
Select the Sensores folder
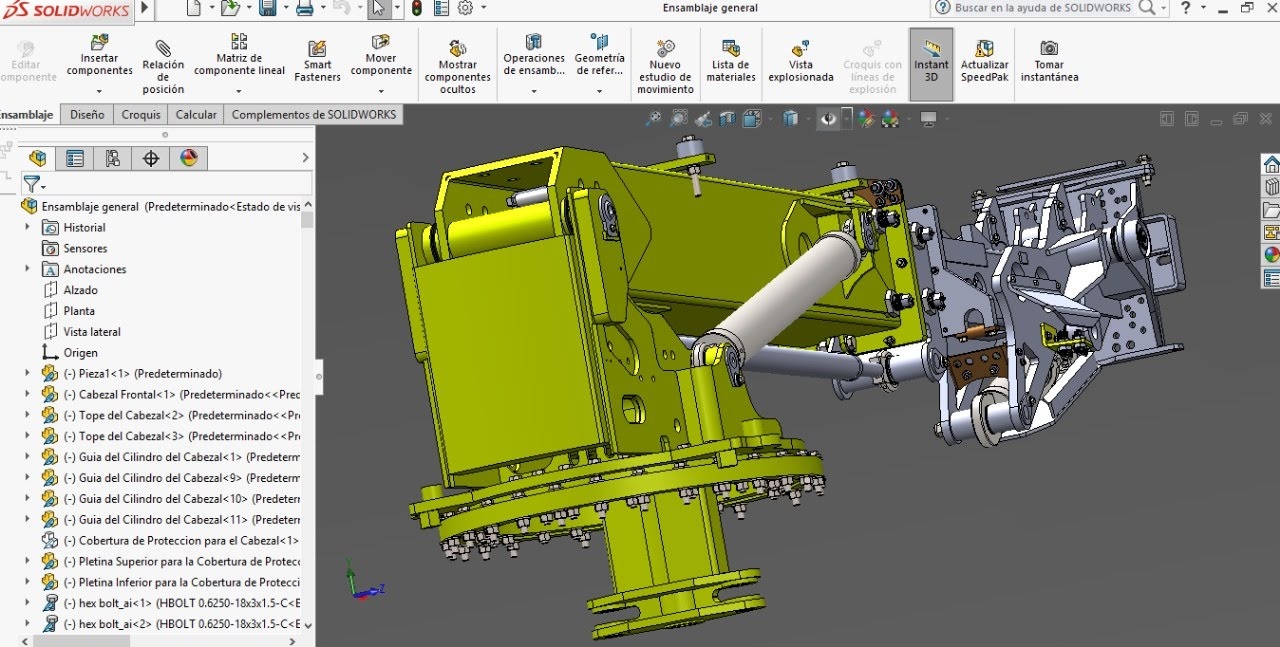point(85,248)
